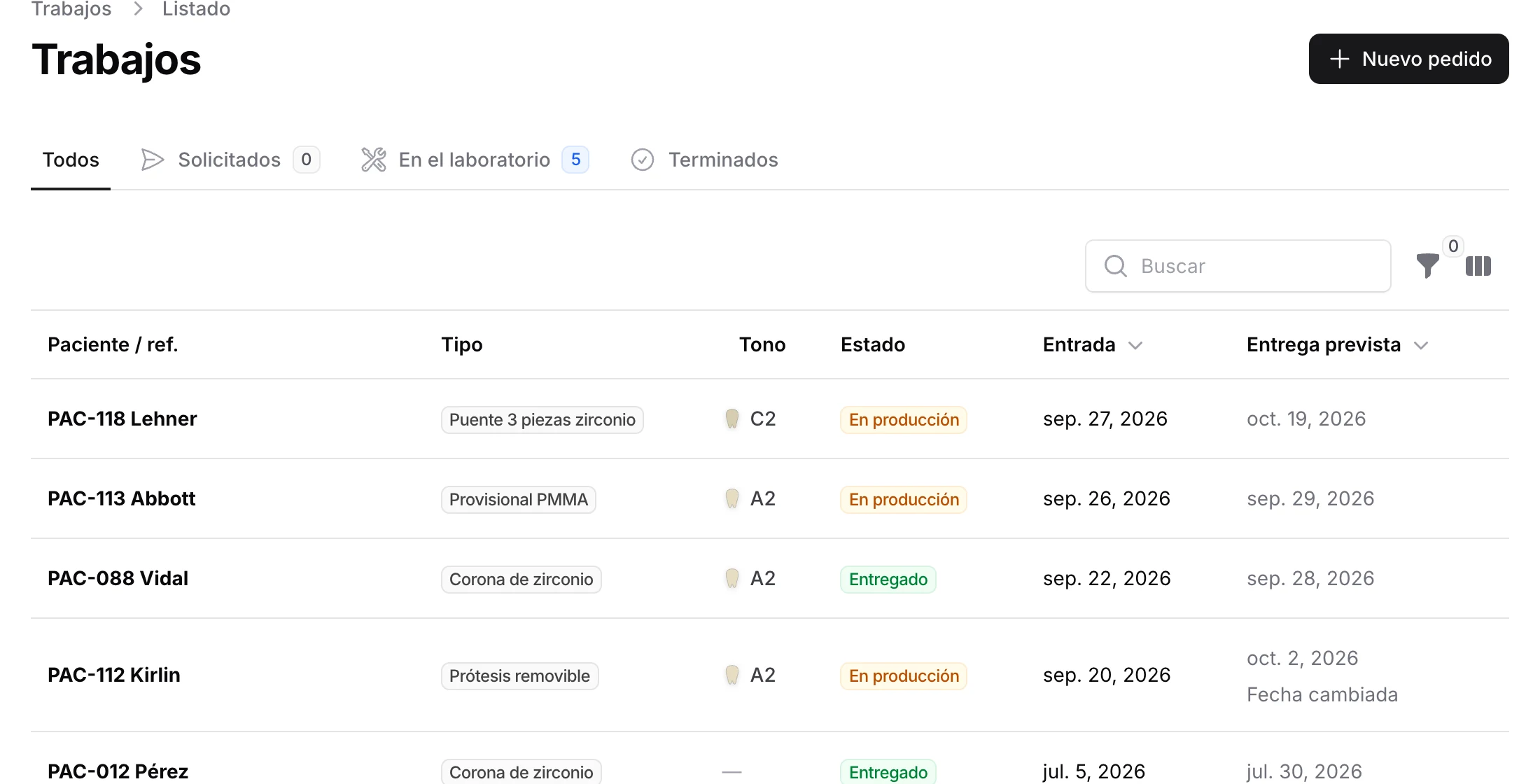Click the Listado breadcrumb
The height and width of the screenshot is (784, 1526).
click(x=196, y=9)
